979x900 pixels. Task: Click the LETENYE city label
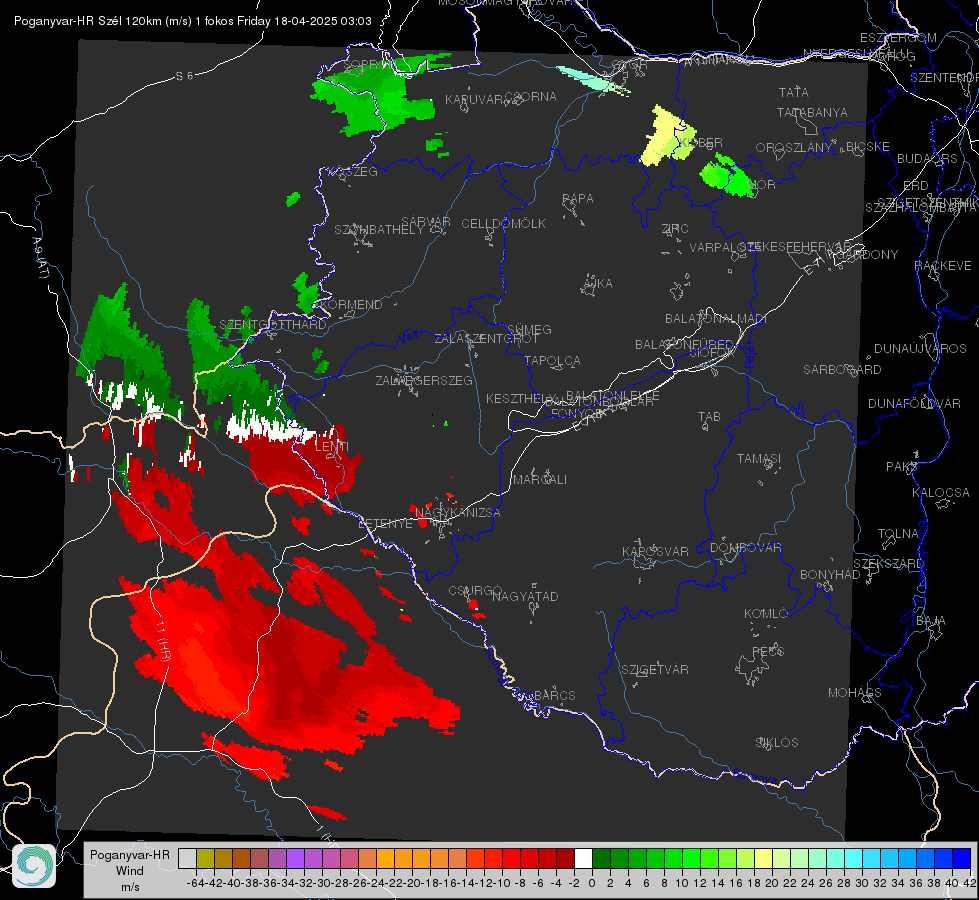[x=385, y=524]
